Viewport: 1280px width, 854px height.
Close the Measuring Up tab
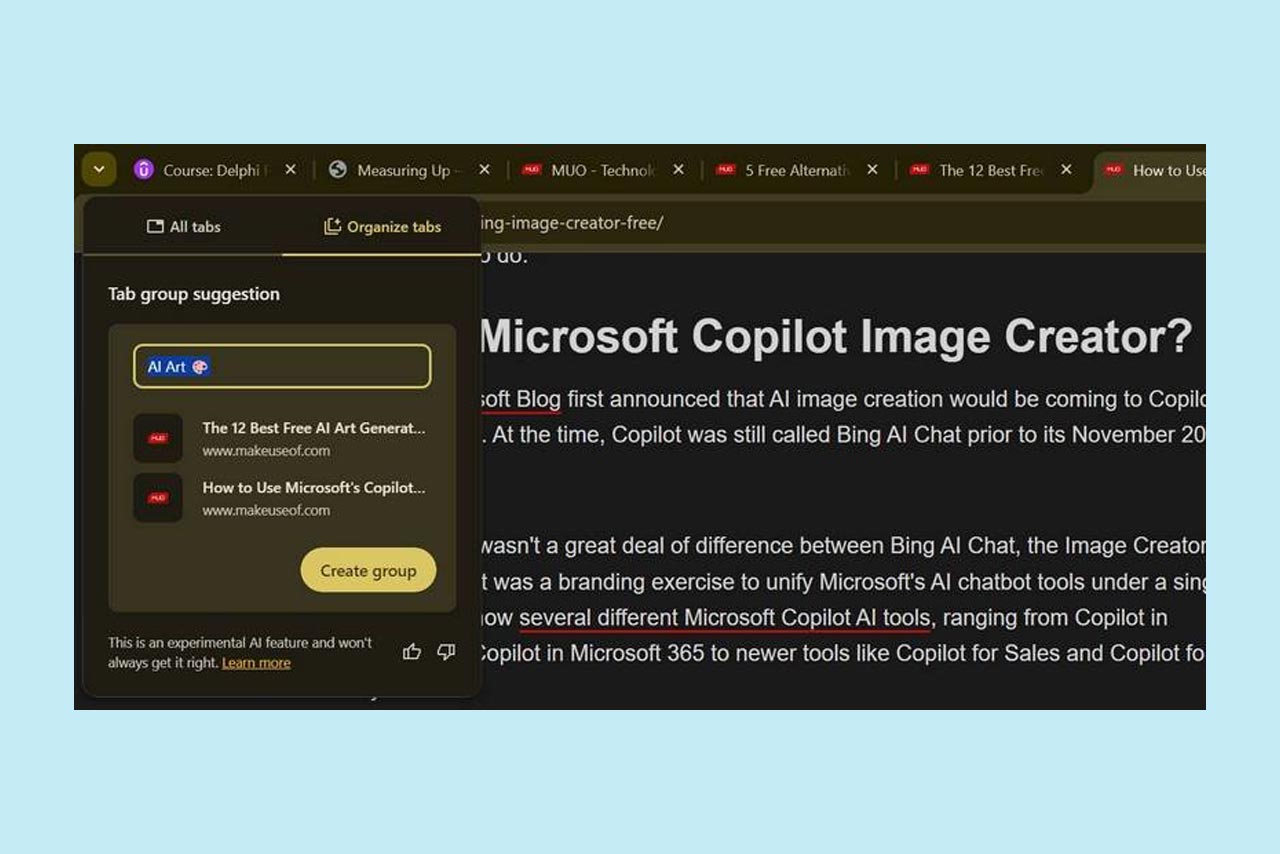point(484,170)
